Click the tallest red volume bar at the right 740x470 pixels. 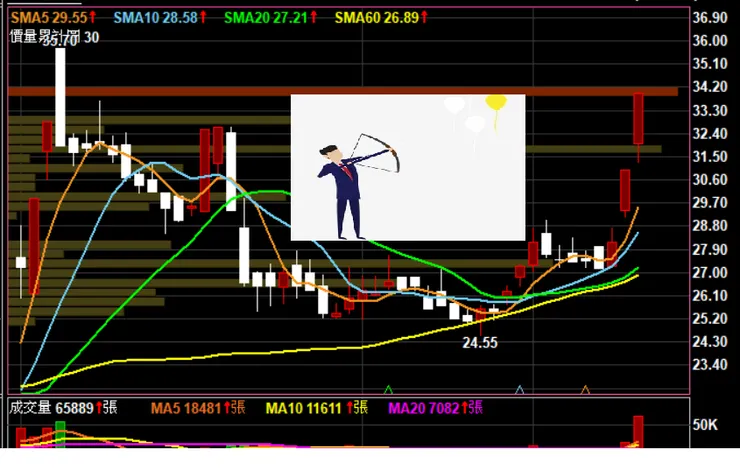tap(638, 431)
